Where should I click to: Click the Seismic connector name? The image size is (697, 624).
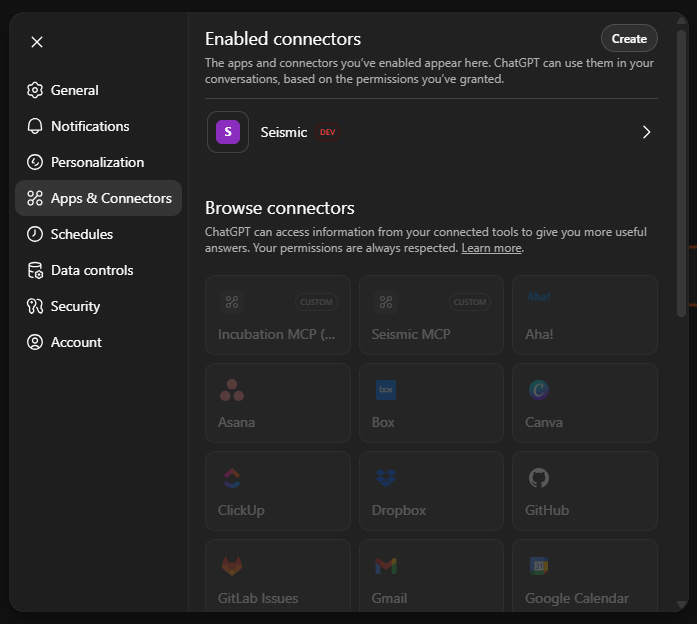pyautogui.click(x=284, y=132)
